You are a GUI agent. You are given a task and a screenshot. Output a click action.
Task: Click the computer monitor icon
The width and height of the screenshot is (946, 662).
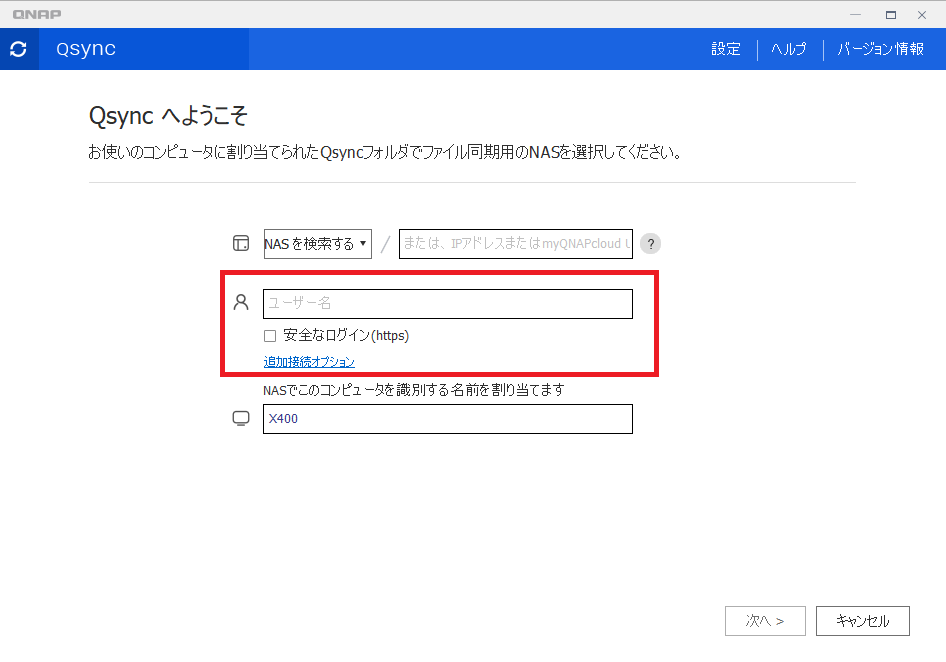[241, 418]
